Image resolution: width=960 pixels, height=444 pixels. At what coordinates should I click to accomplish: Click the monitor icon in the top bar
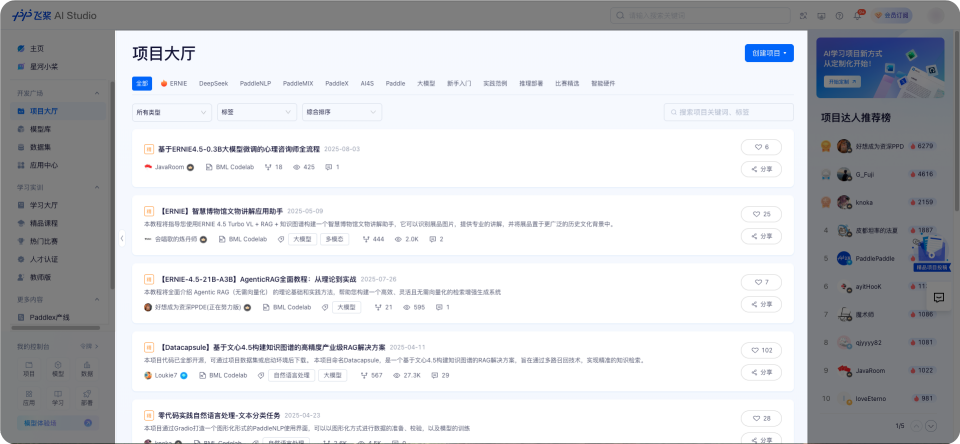[821, 16]
